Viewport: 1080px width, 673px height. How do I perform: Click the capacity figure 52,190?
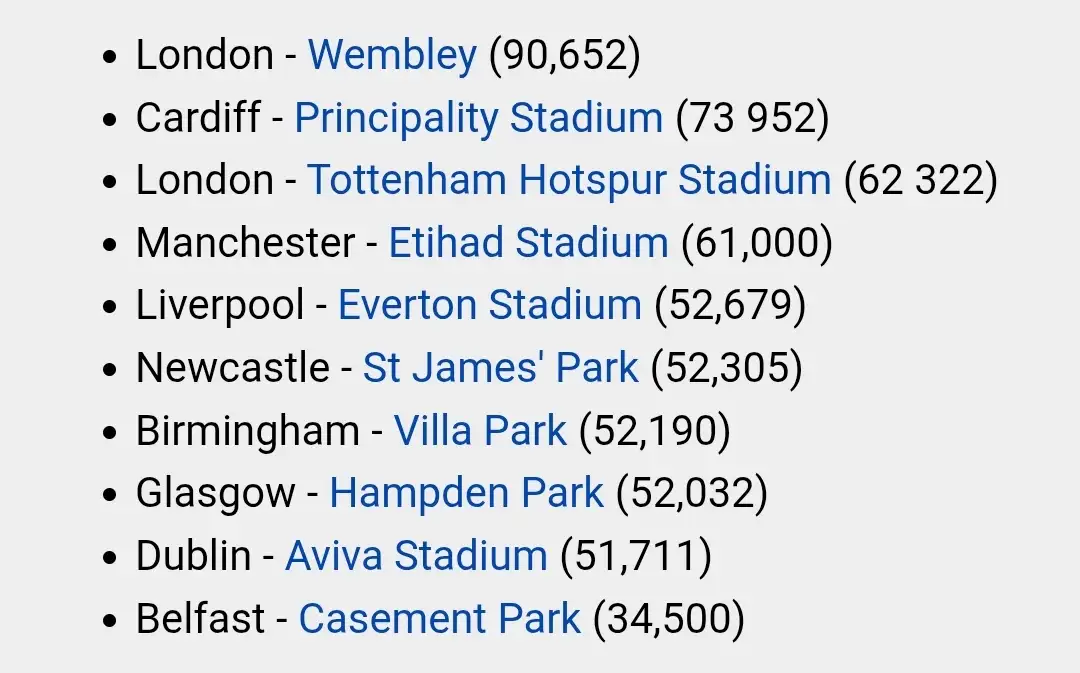(x=654, y=431)
